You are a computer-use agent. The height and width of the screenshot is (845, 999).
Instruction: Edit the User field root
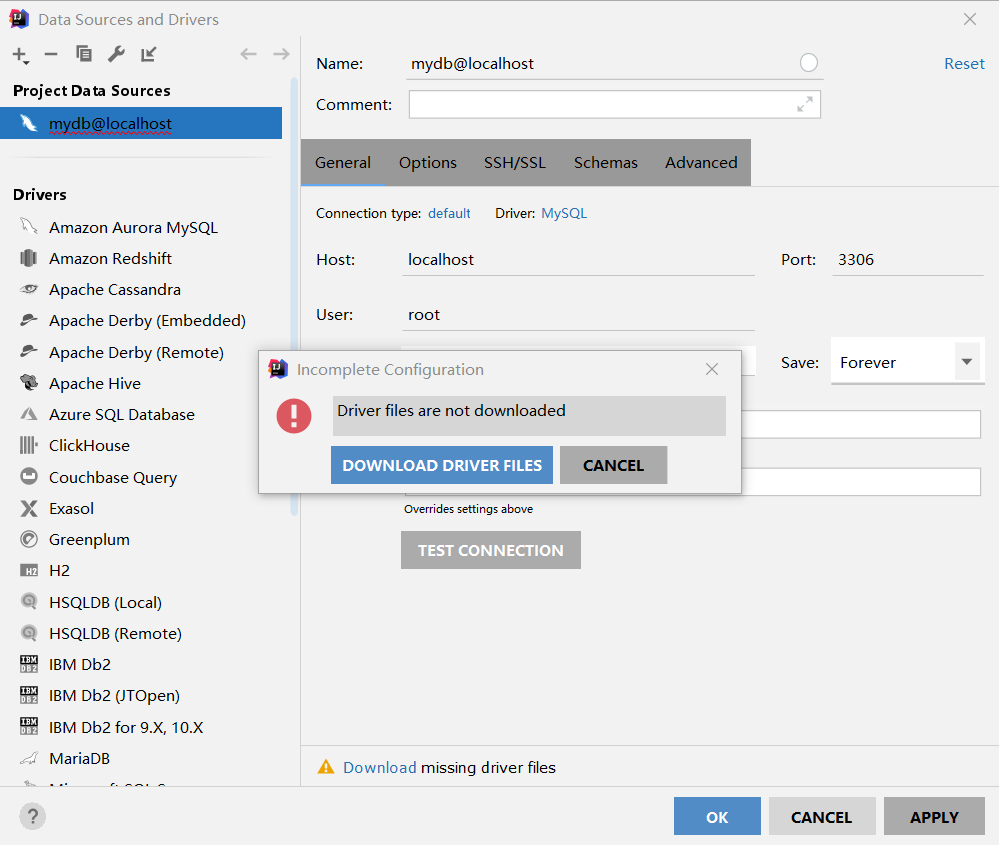click(x=579, y=314)
